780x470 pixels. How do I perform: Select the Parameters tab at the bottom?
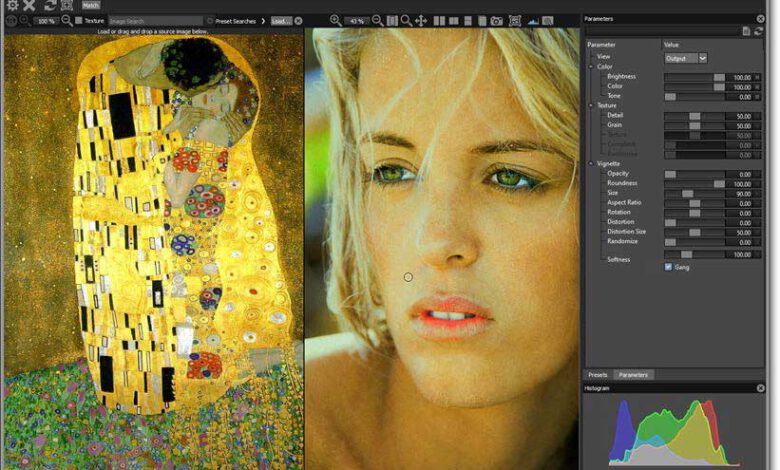[631, 375]
